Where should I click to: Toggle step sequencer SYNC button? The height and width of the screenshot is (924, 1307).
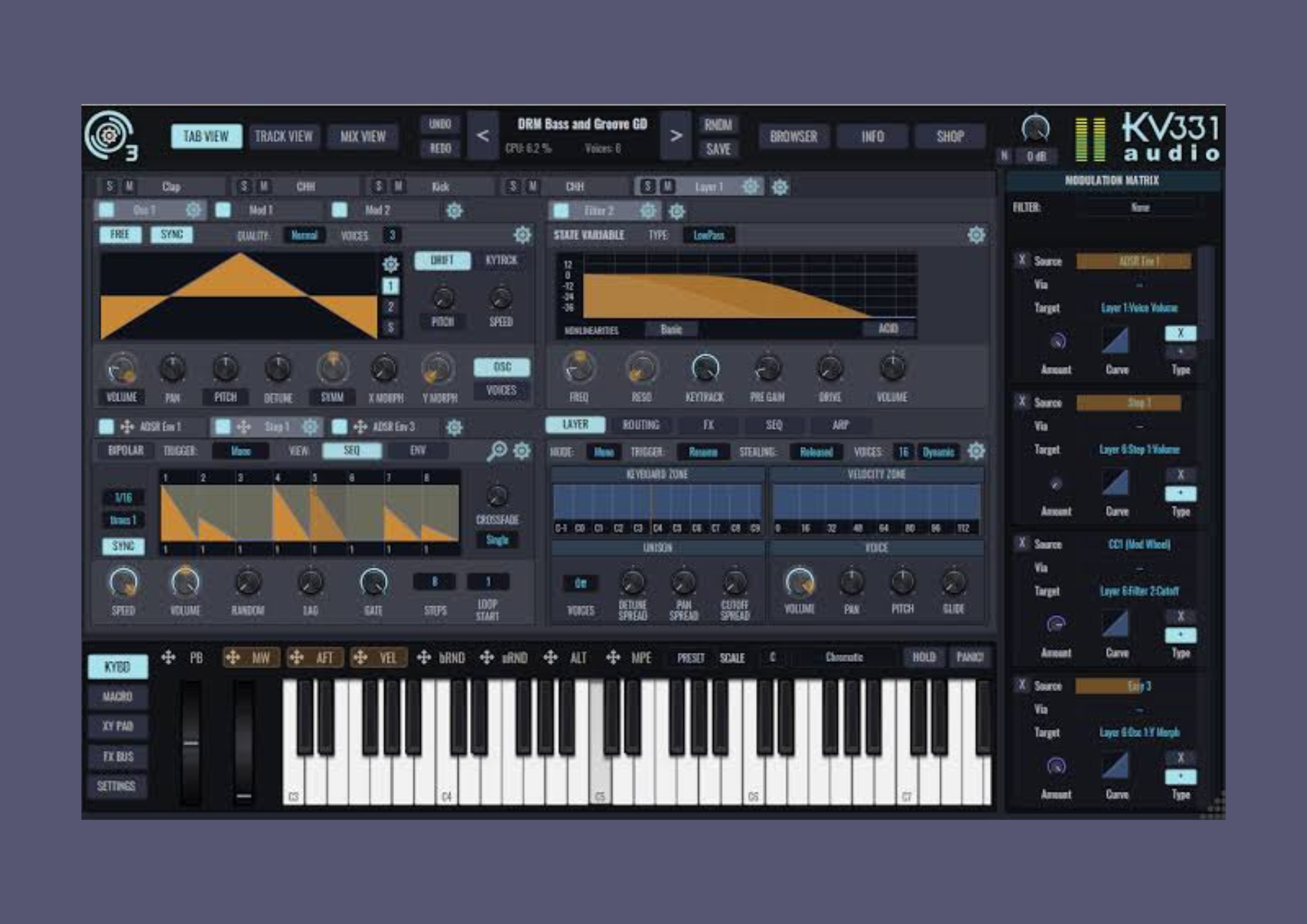coord(123,546)
